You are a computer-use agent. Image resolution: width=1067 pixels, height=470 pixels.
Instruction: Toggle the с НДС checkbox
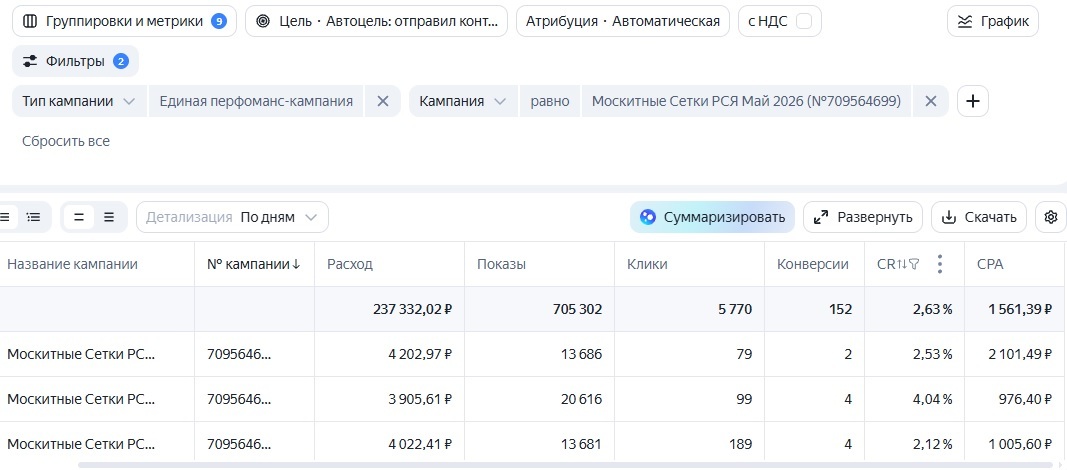pyautogui.click(x=804, y=21)
